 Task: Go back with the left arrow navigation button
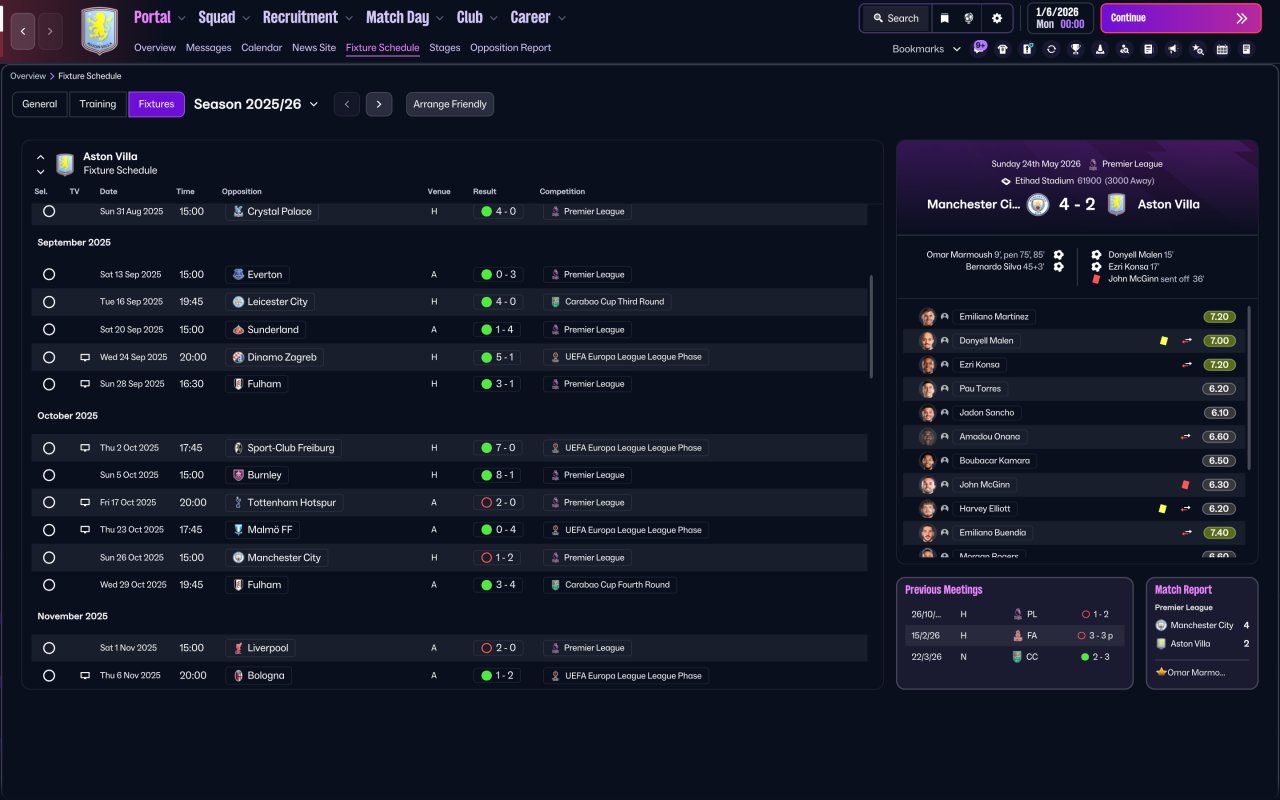click(x=24, y=31)
